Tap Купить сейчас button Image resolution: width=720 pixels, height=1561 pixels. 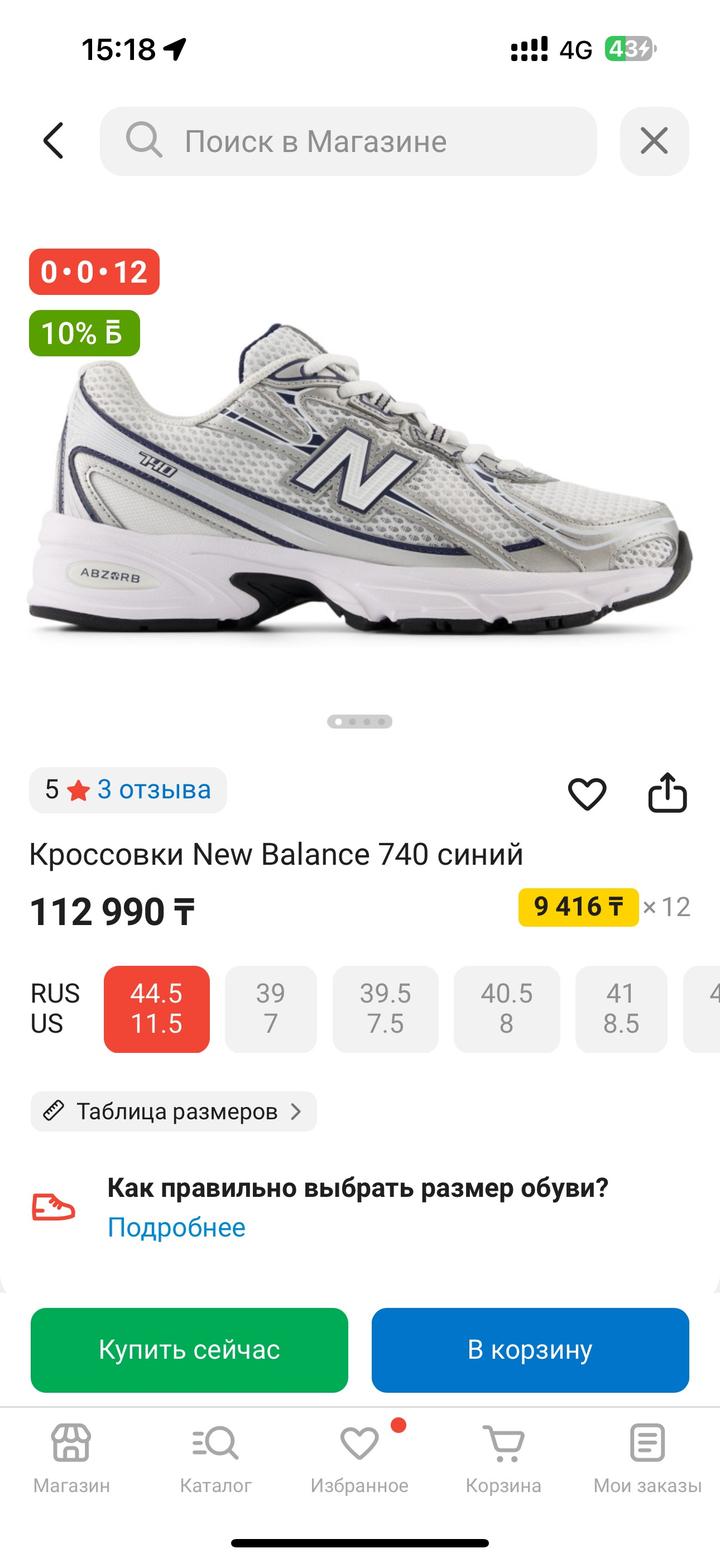click(189, 1350)
